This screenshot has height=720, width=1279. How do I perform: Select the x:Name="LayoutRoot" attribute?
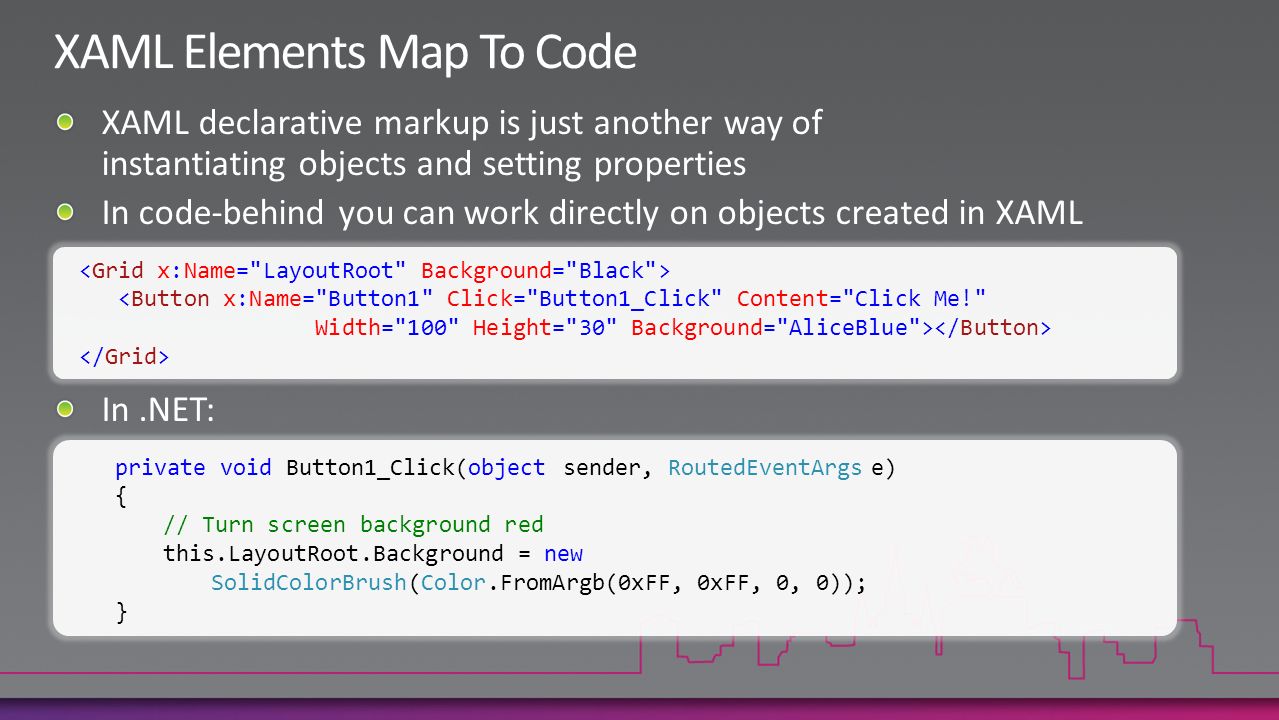point(282,270)
